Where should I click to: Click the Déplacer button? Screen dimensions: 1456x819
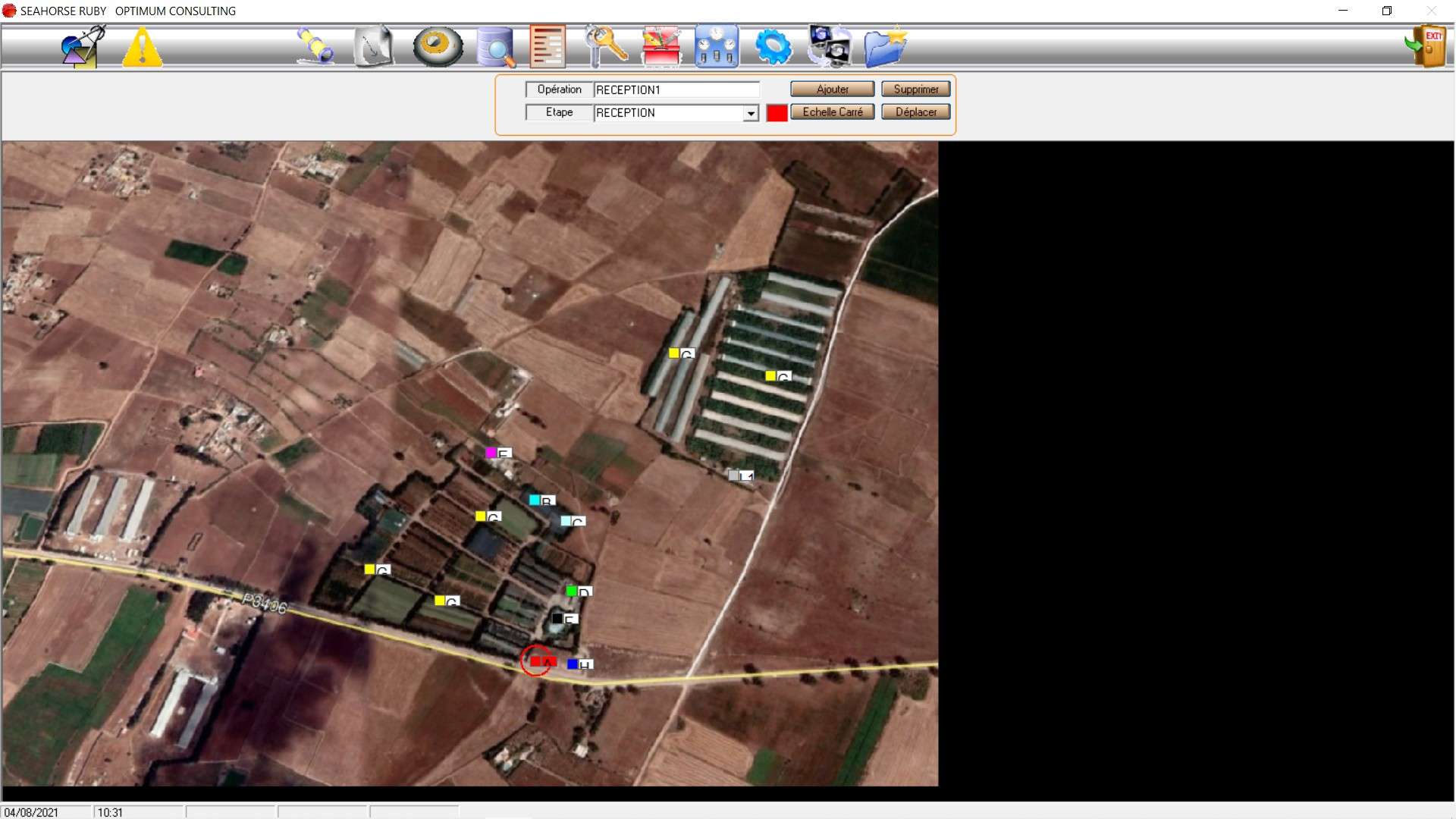coord(915,112)
